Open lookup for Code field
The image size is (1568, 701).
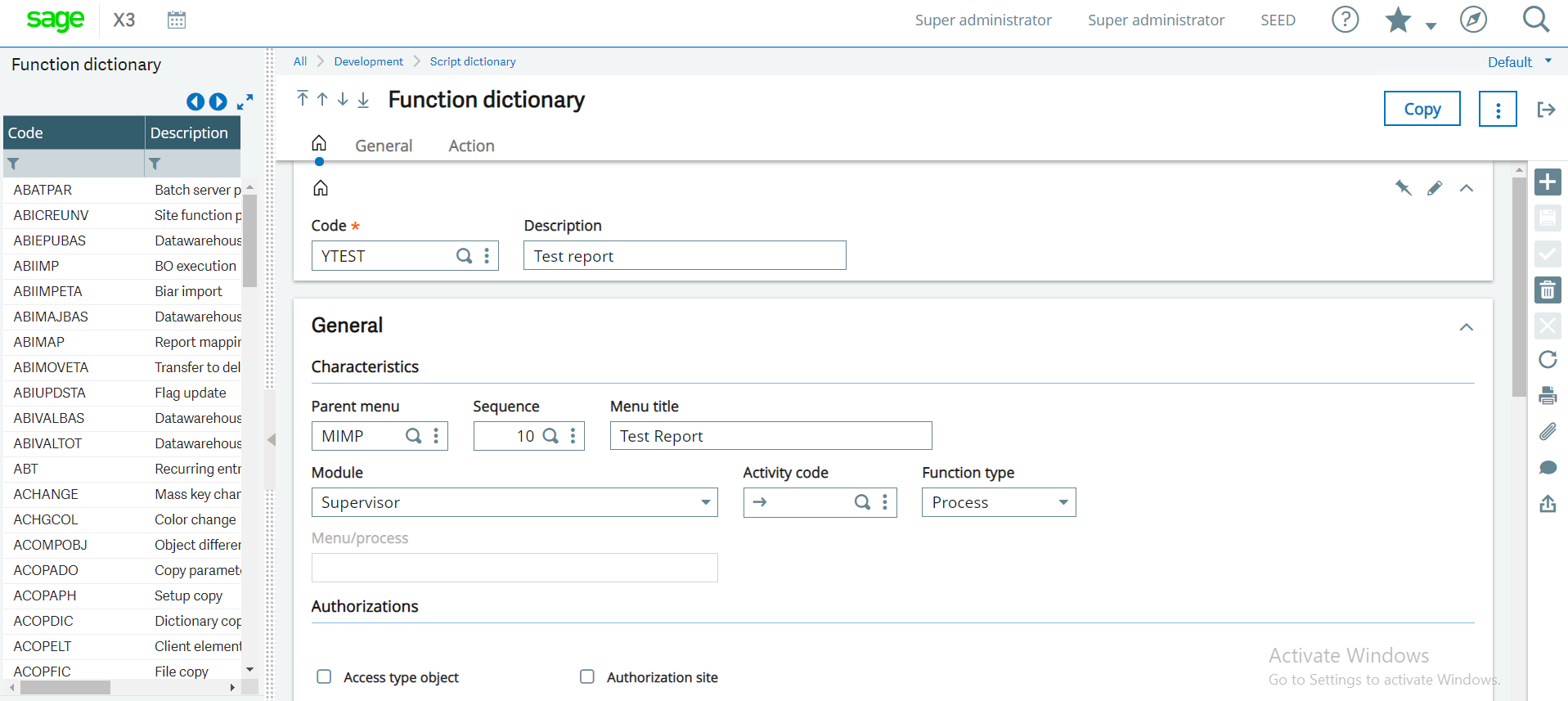(x=464, y=256)
